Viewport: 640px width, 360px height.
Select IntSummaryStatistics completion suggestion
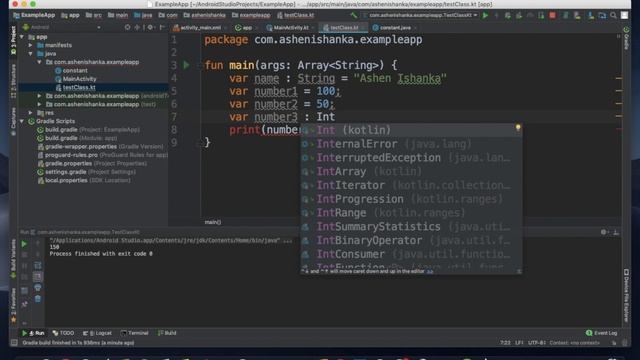411,227
